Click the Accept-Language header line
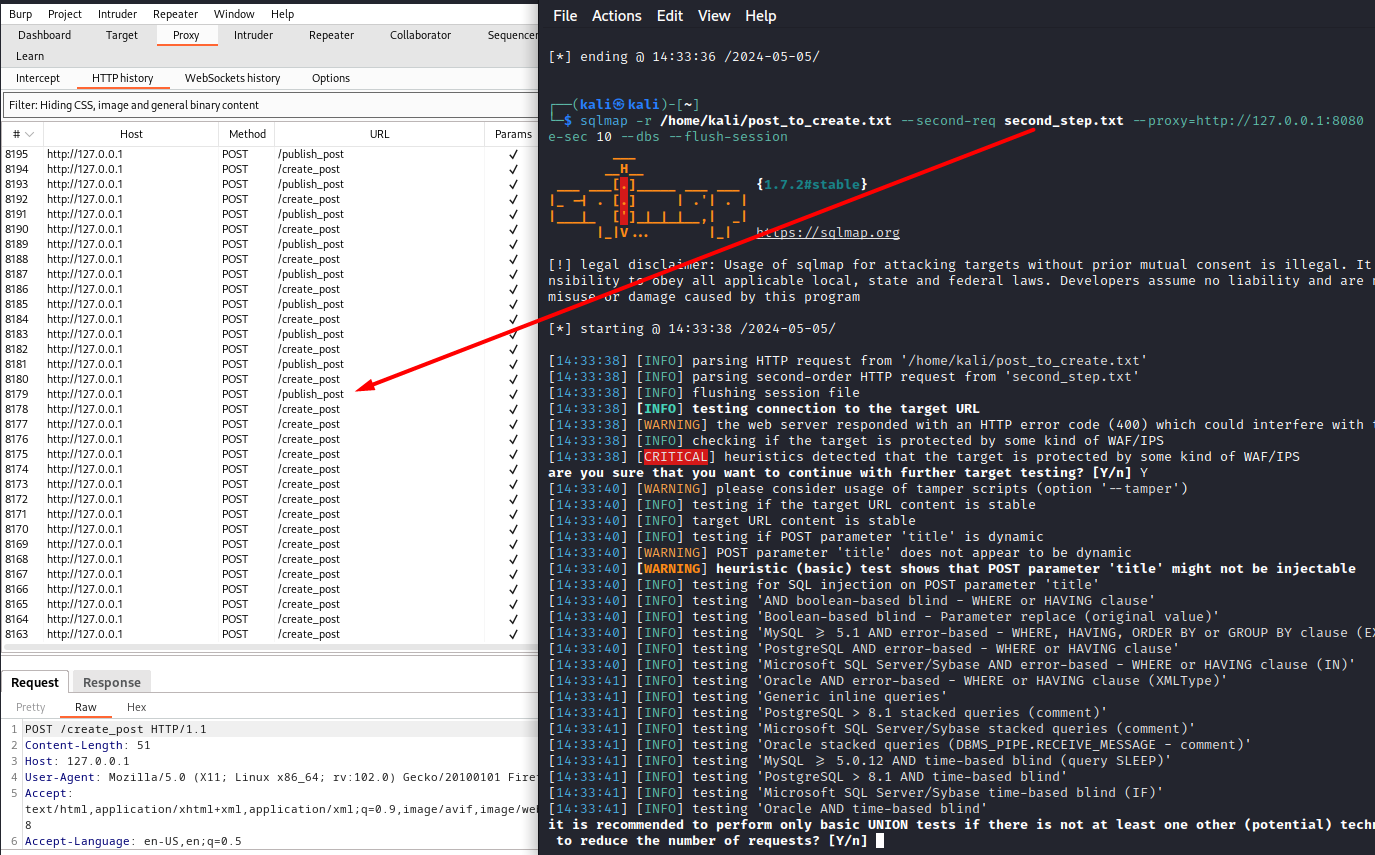The image size is (1375, 855). [133, 841]
